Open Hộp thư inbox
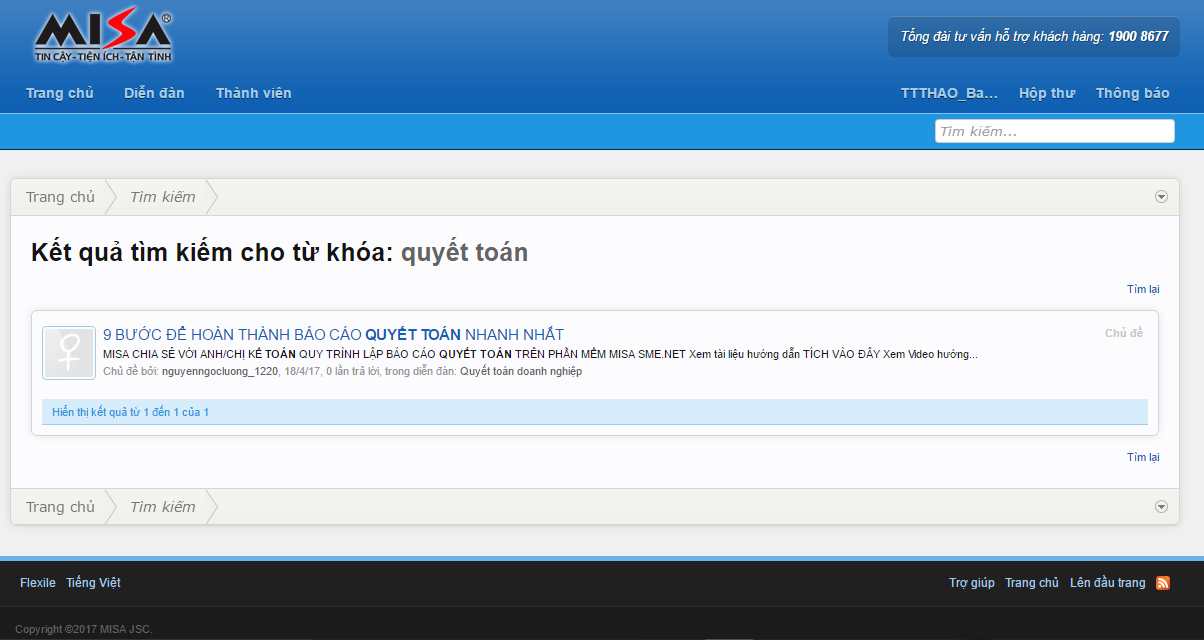This screenshot has height=640, width=1204. click(1046, 93)
